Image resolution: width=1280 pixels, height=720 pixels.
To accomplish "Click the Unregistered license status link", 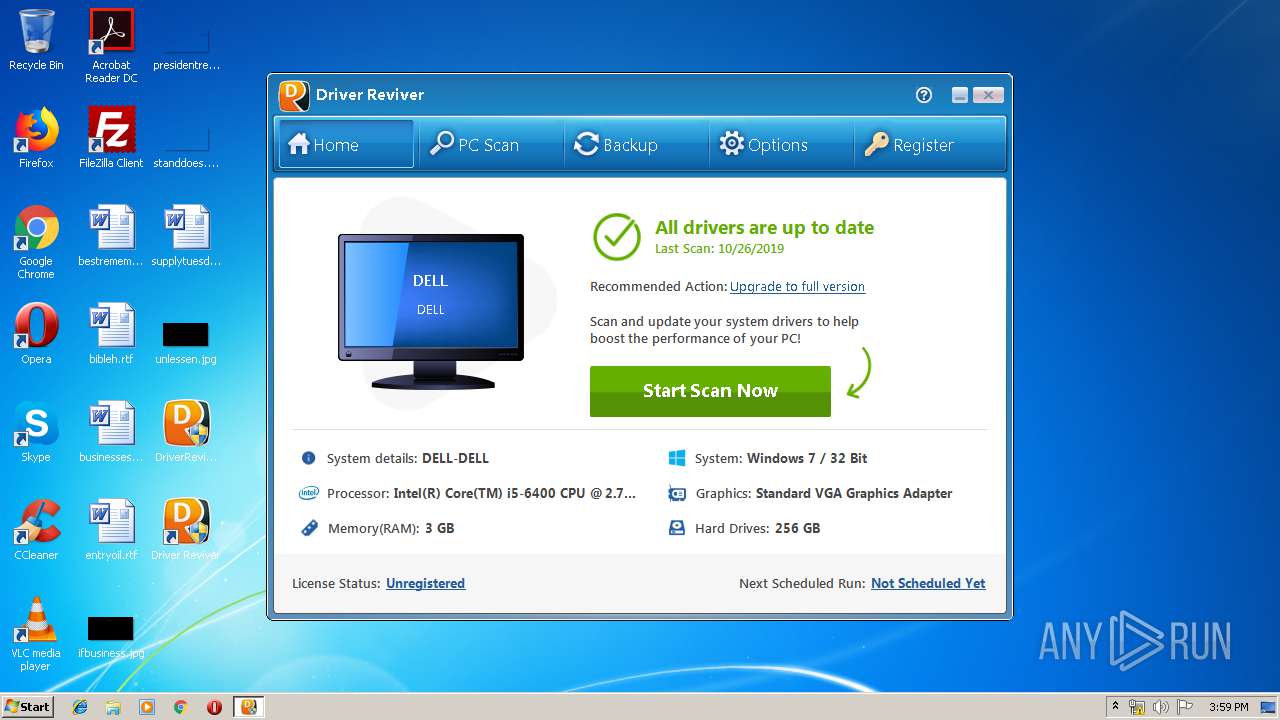I will (x=425, y=583).
